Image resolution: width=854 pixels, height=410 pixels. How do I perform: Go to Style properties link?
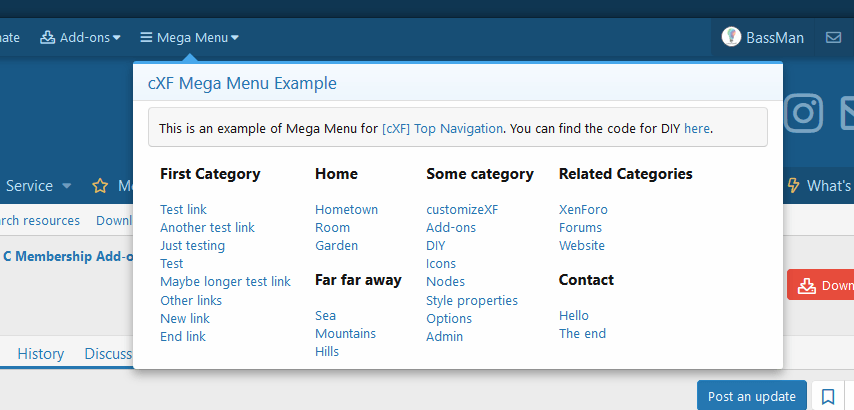(x=471, y=300)
